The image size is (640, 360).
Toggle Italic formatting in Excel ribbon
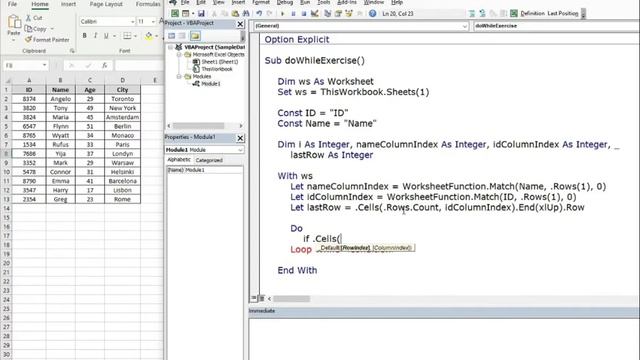tap(95, 36)
